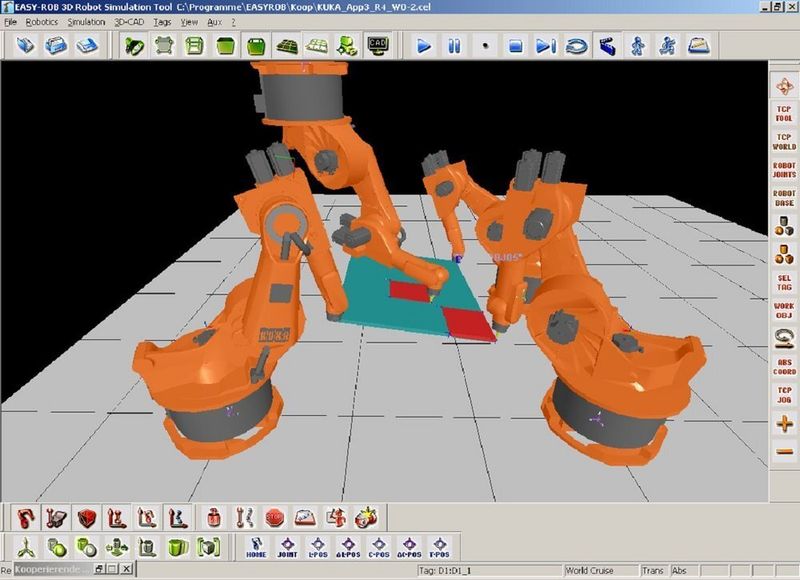Viewport: 800px width, 580px height.
Task: Click the blue loop repeat icon
Action: (x=577, y=46)
